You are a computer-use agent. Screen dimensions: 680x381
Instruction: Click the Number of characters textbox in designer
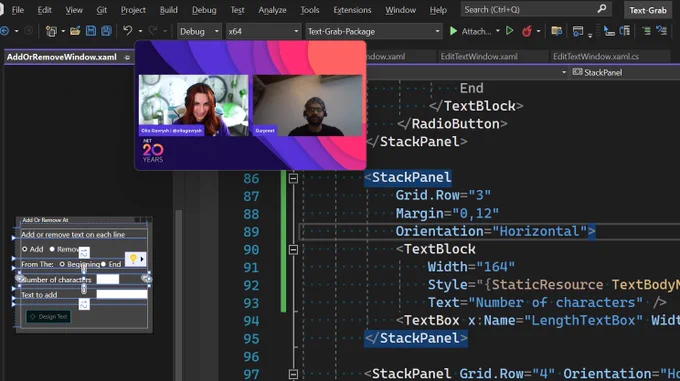point(108,279)
